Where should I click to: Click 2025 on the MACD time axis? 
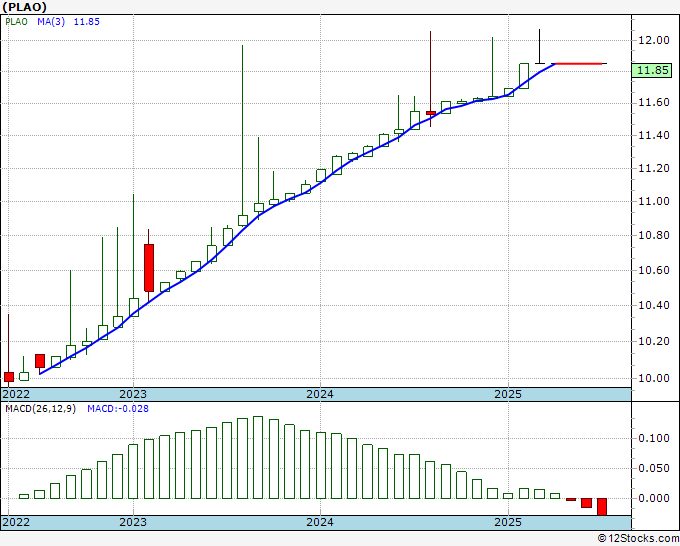click(508, 522)
